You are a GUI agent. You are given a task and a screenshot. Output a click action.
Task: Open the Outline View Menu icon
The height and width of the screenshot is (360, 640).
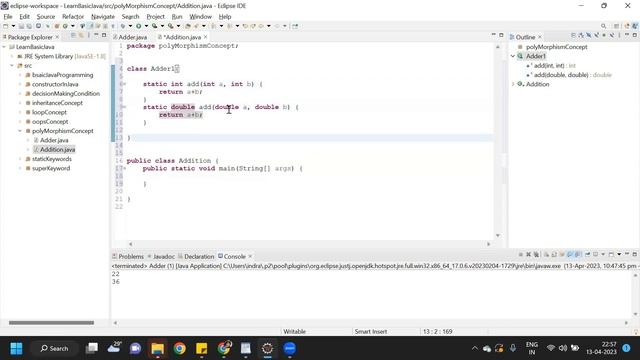point(619,36)
